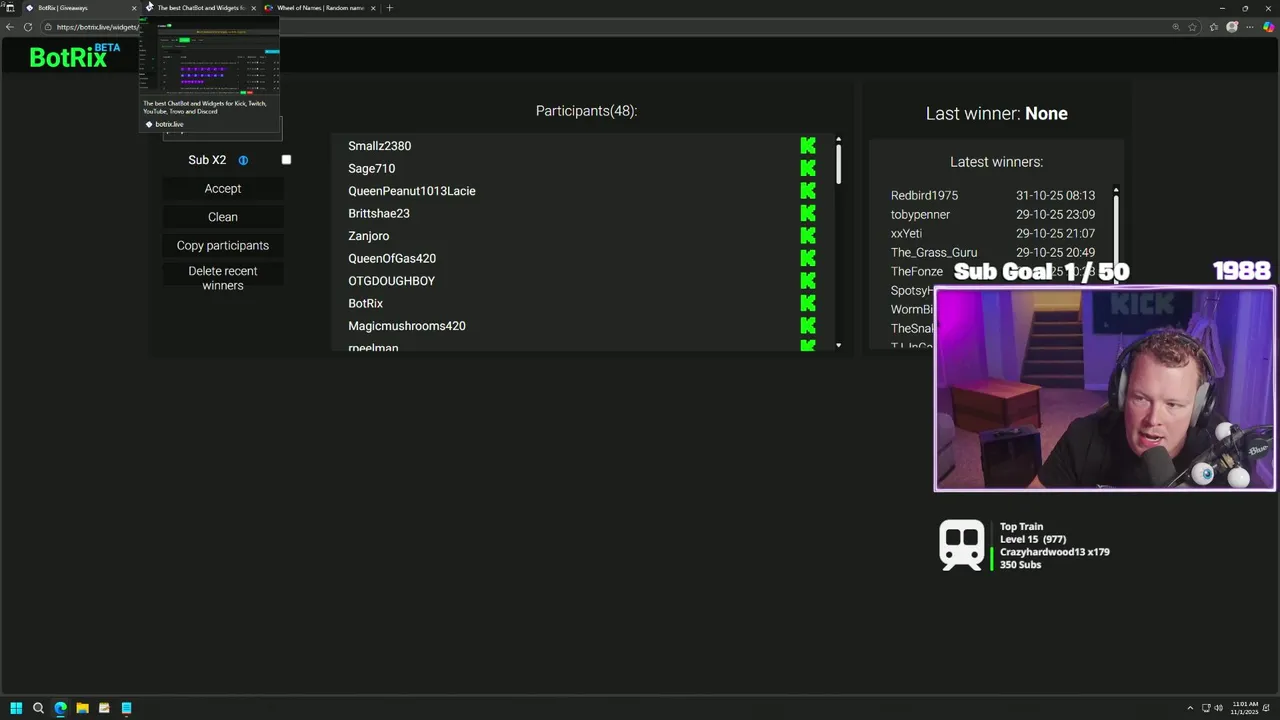Image resolution: width=1280 pixels, height=720 pixels.
Task: Open the browser favorites list icon
Action: [1213, 27]
